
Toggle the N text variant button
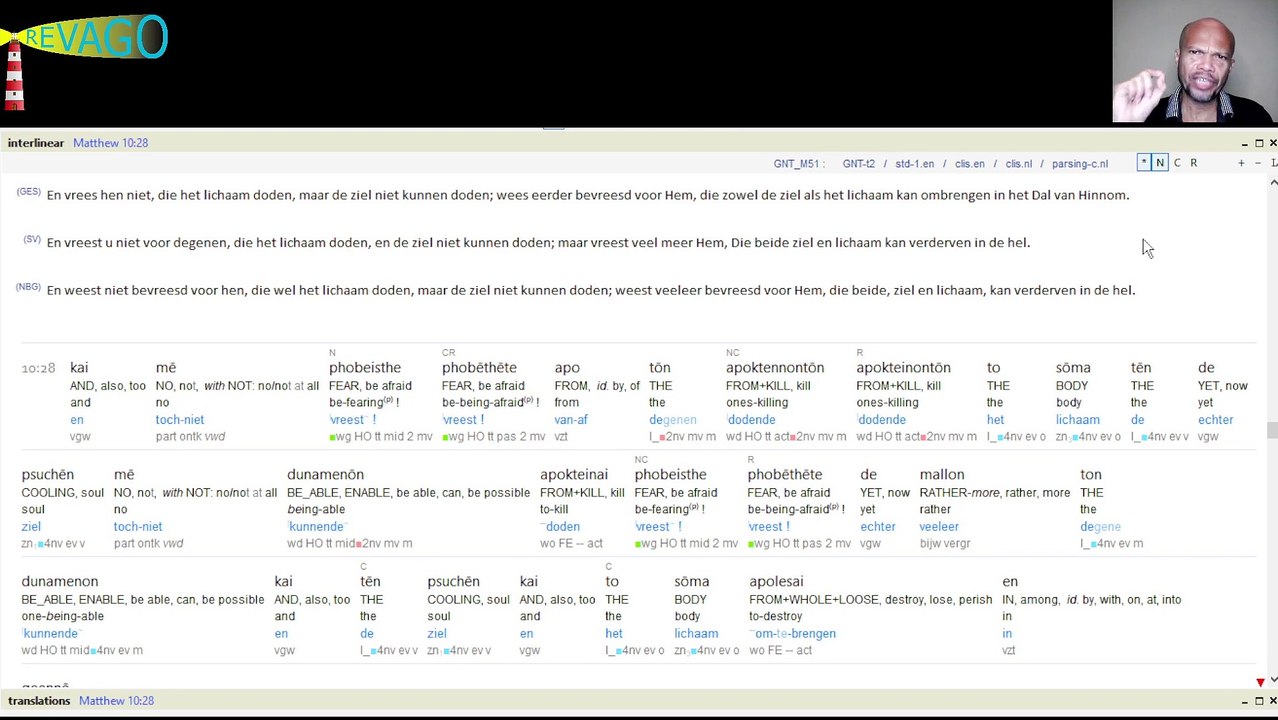tap(1160, 163)
